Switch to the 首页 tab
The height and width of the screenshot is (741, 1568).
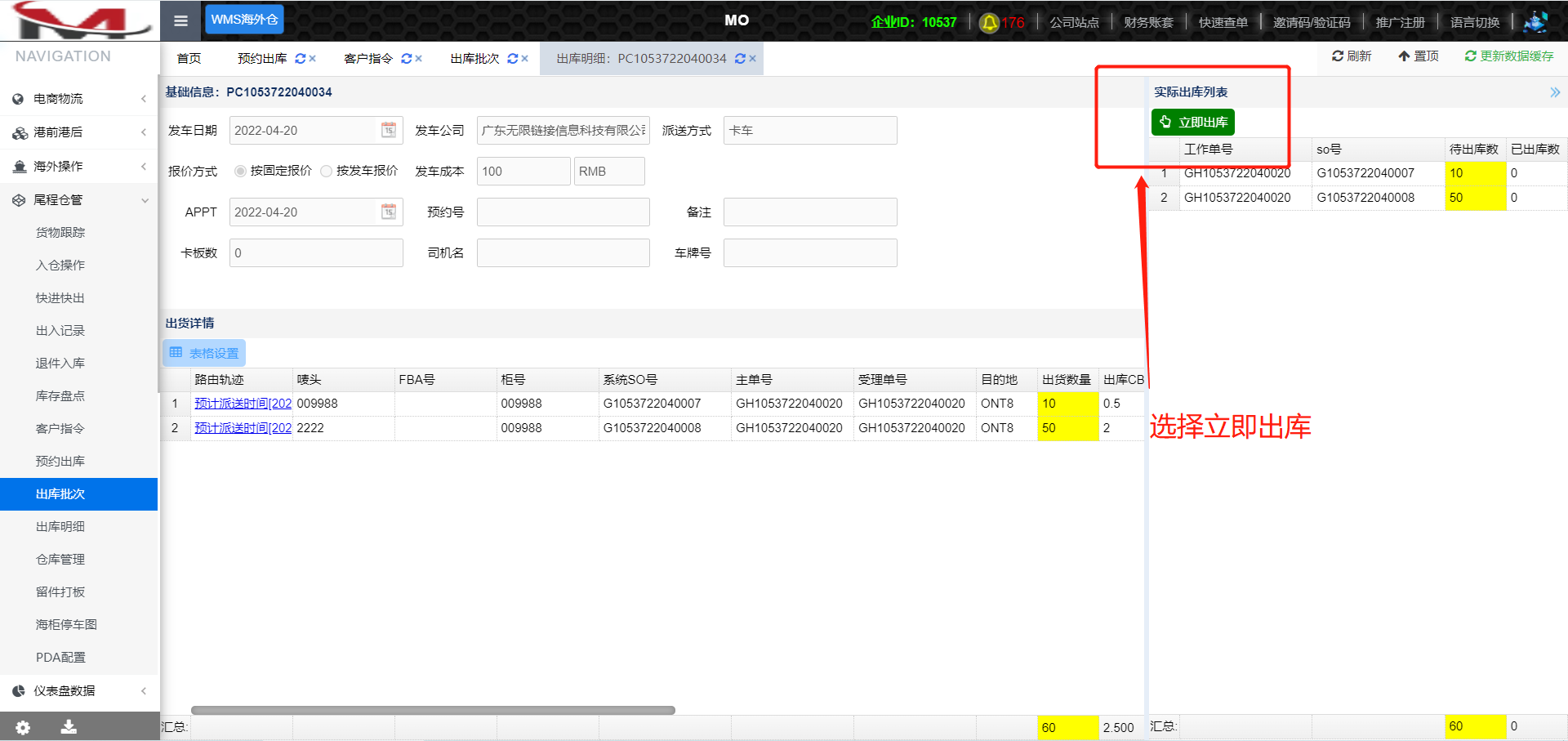189,59
